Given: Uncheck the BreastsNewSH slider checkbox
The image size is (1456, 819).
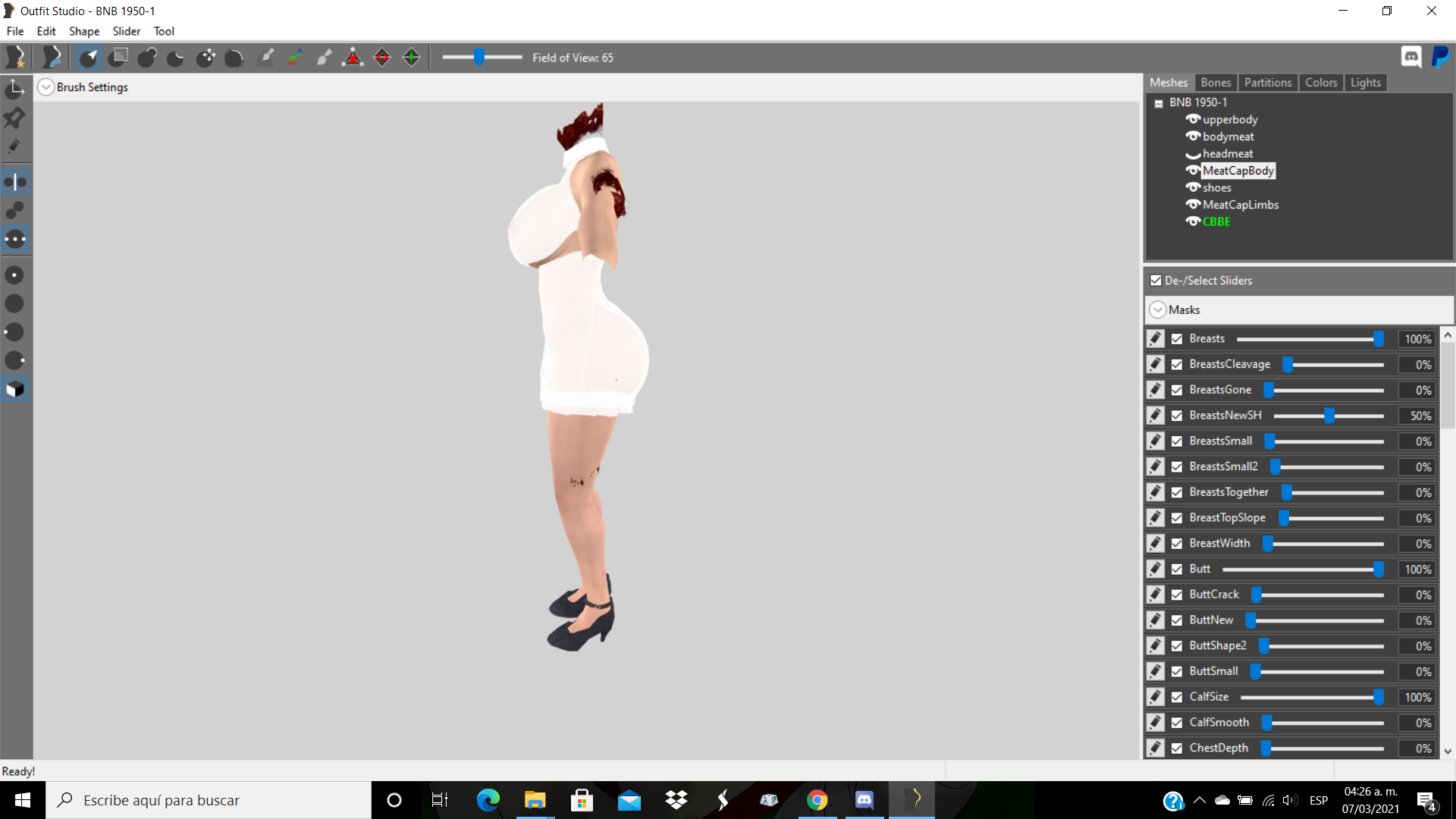Looking at the screenshot, I should [x=1177, y=416].
